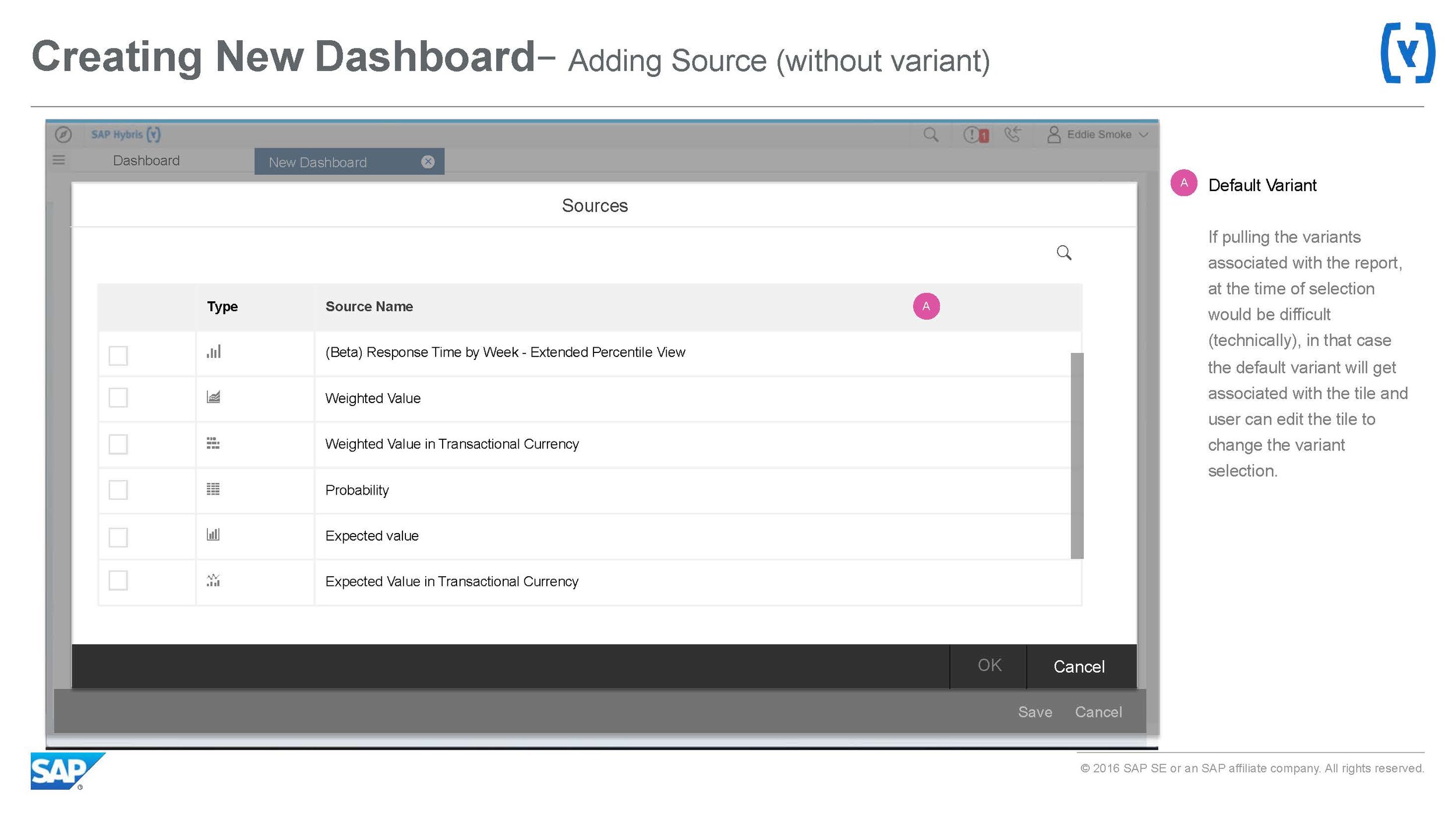1456x819 pixels.
Task: Select the New Dashboard tab
Action: (x=349, y=162)
